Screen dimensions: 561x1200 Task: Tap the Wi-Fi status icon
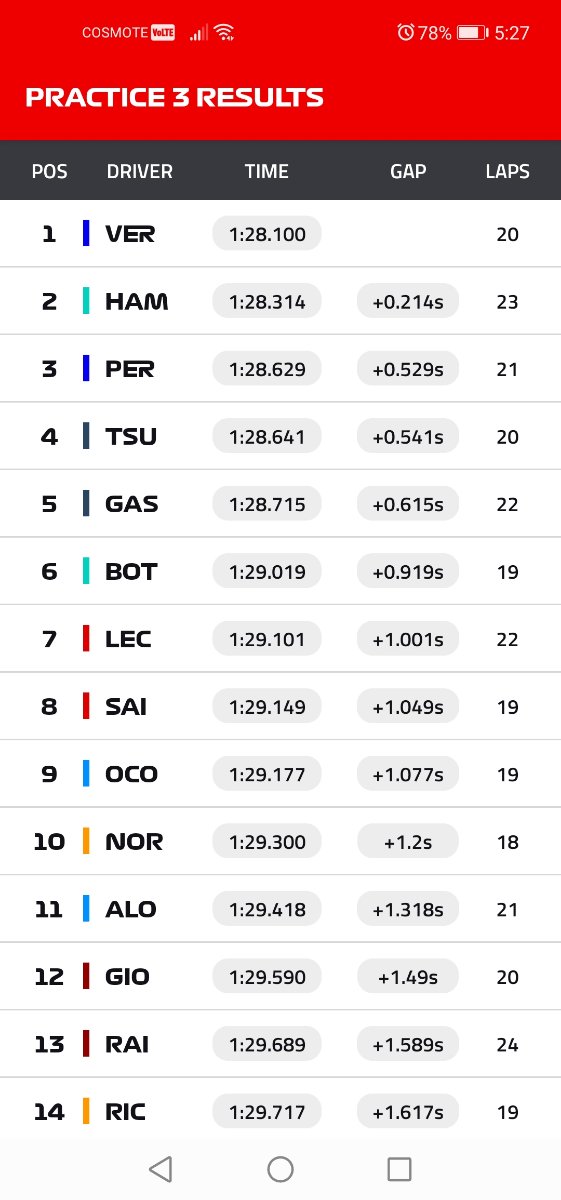coord(224,33)
